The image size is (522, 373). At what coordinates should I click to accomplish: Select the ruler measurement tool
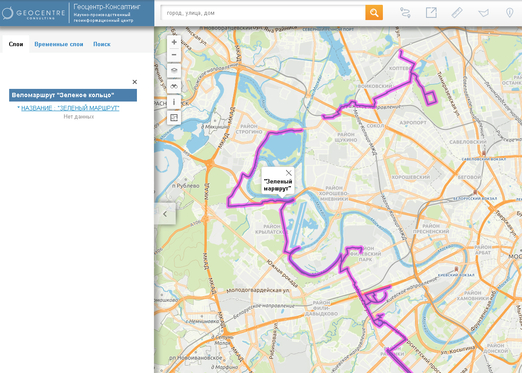457,13
